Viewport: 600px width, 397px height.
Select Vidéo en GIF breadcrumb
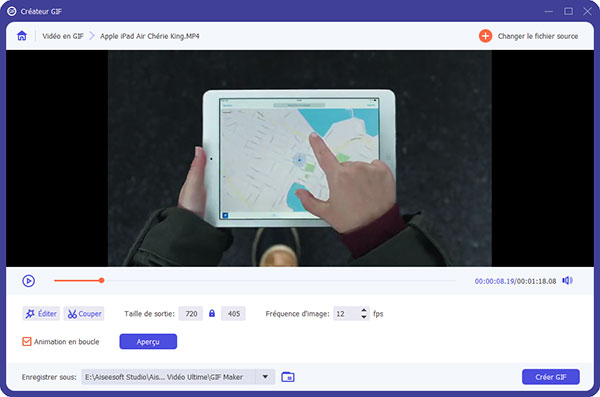pyautogui.click(x=63, y=36)
